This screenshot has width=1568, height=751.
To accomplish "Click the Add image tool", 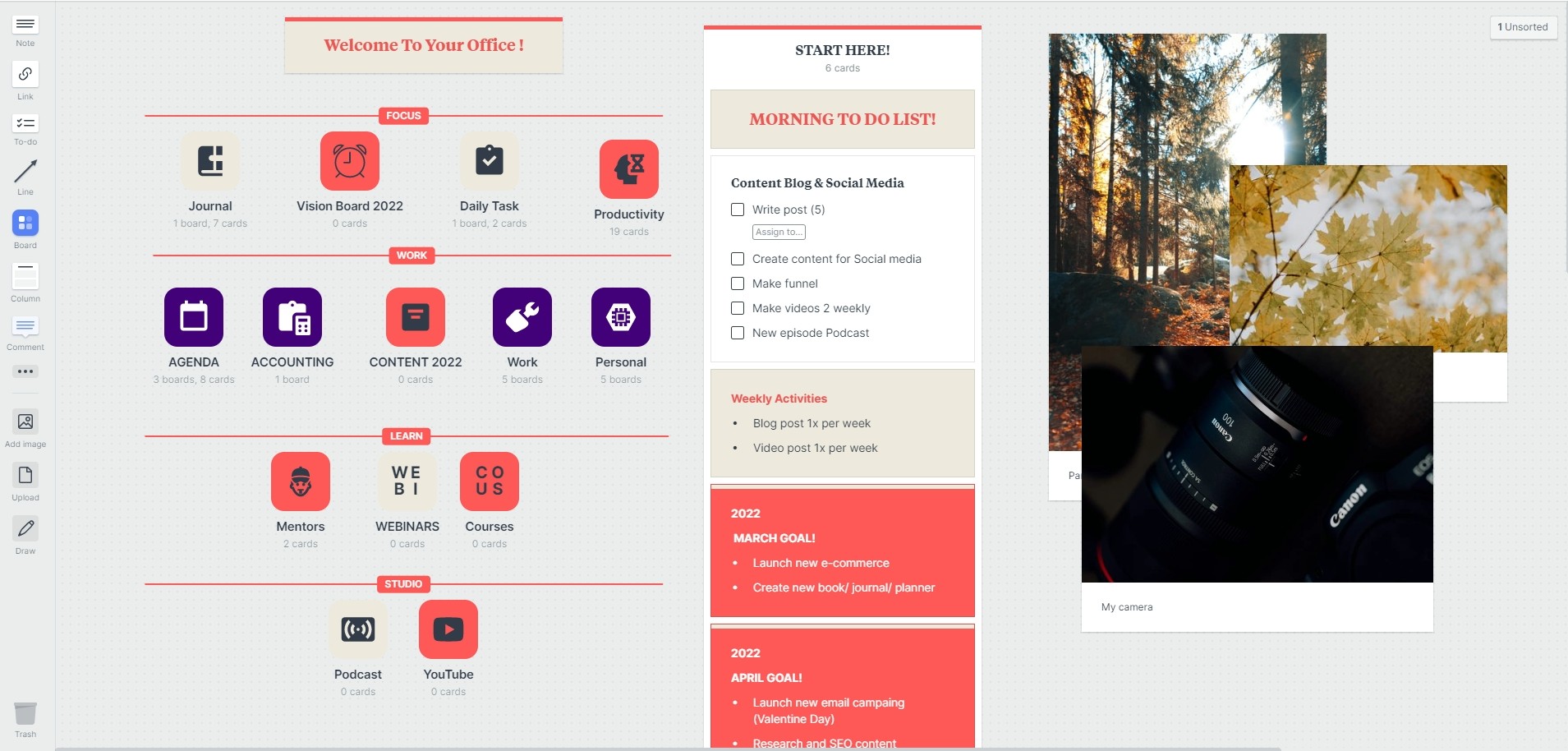I will [25, 422].
